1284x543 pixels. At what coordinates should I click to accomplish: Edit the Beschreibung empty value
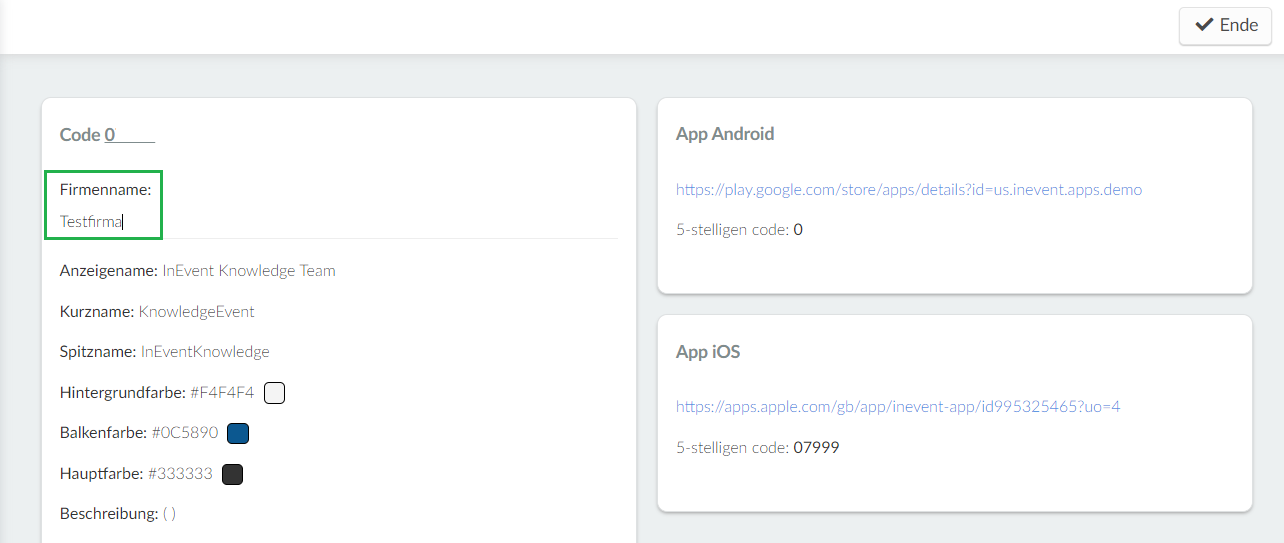[169, 514]
